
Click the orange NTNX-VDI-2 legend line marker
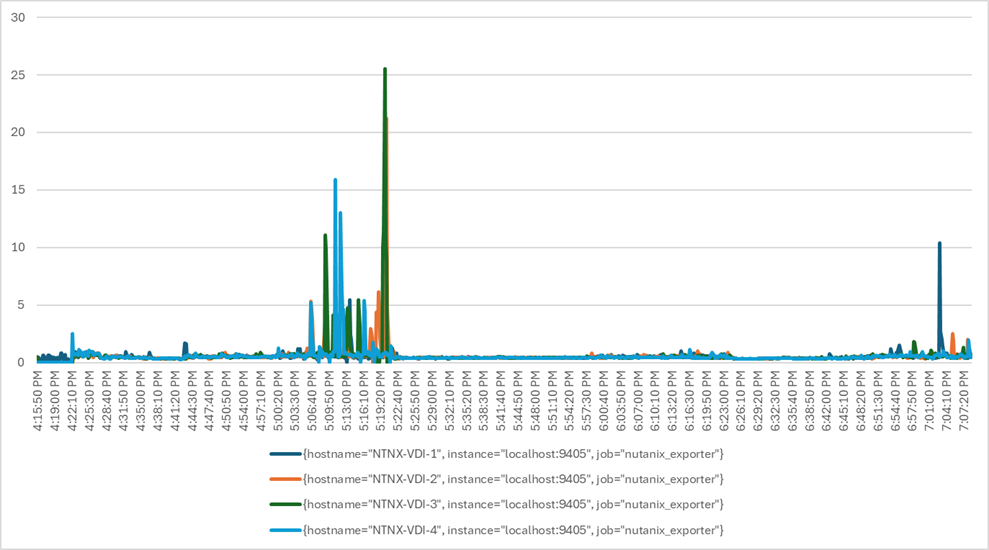[286, 479]
